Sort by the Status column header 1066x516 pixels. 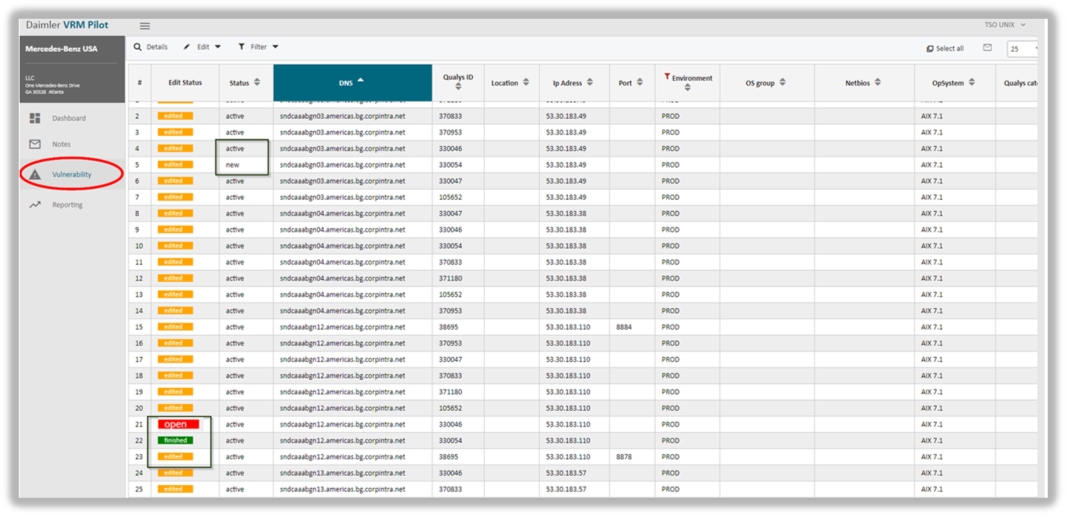pos(245,82)
